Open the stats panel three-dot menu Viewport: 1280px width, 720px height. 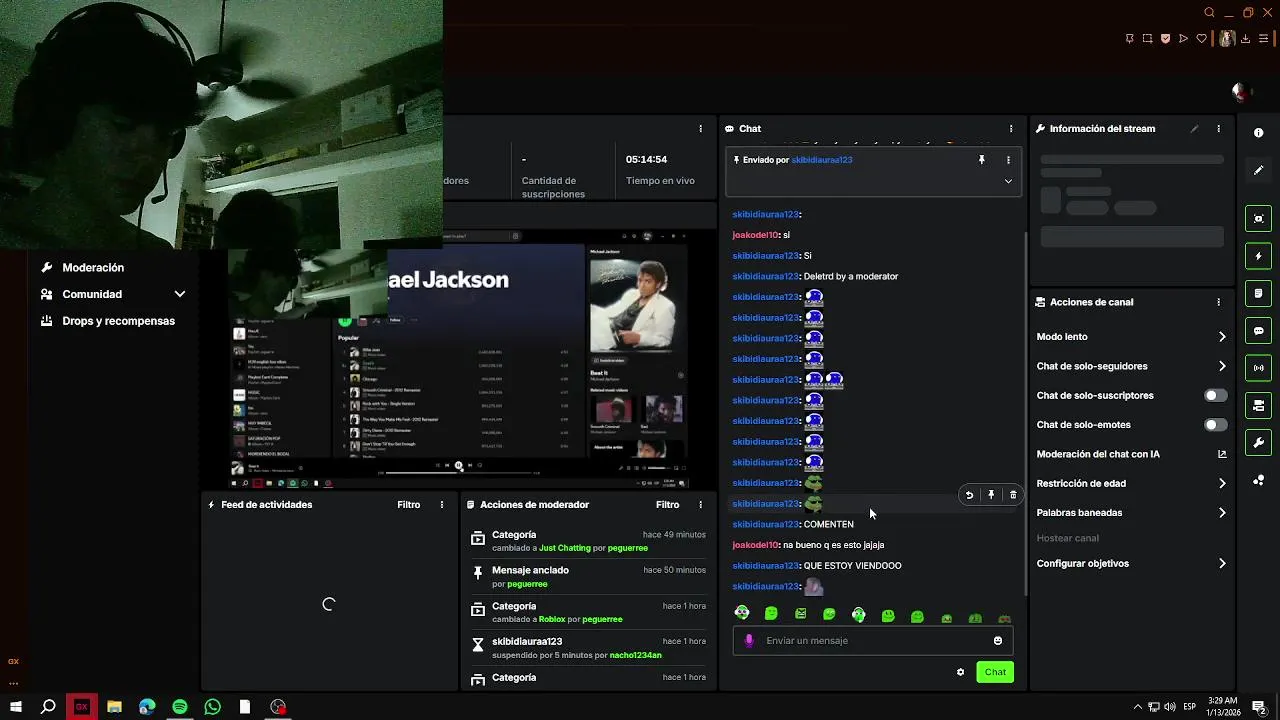(x=700, y=129)
